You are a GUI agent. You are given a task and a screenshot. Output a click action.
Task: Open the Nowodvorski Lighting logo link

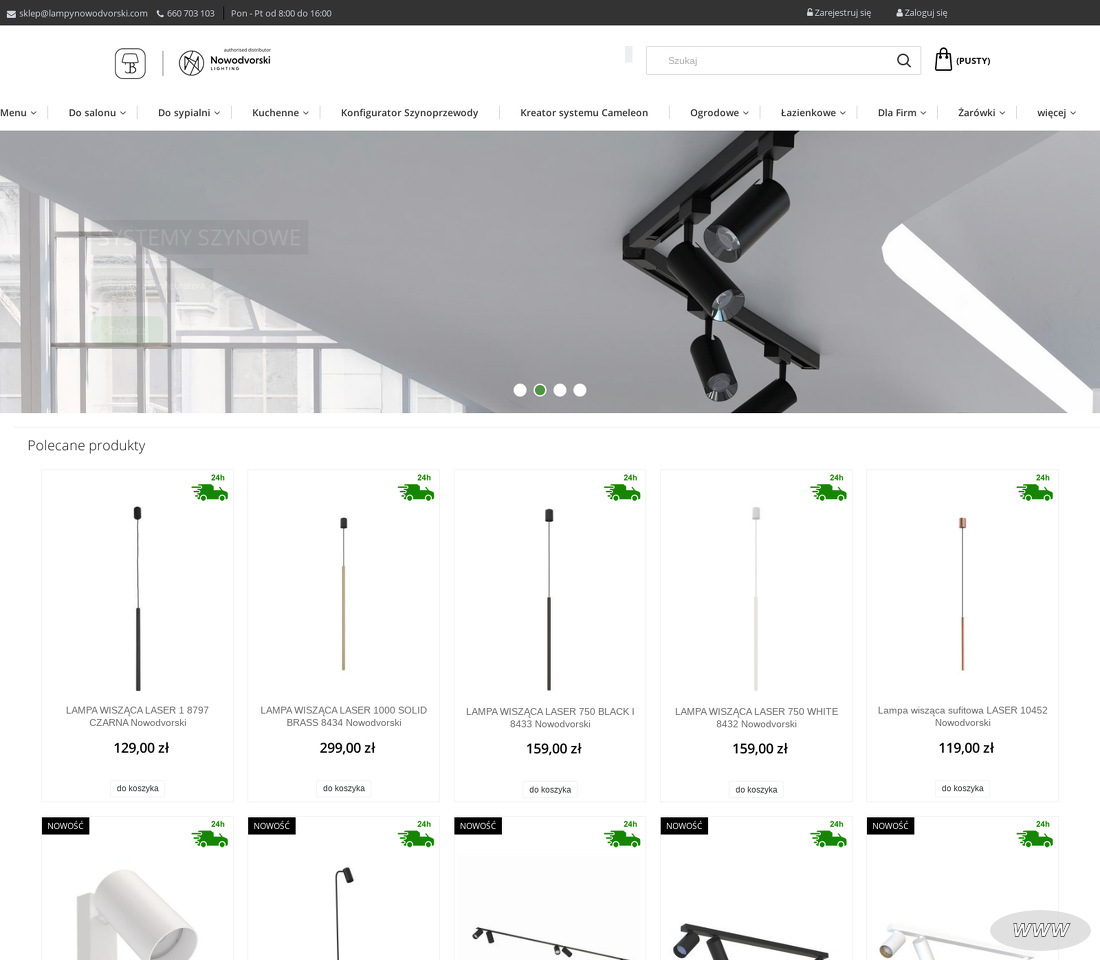click(224, 62)
